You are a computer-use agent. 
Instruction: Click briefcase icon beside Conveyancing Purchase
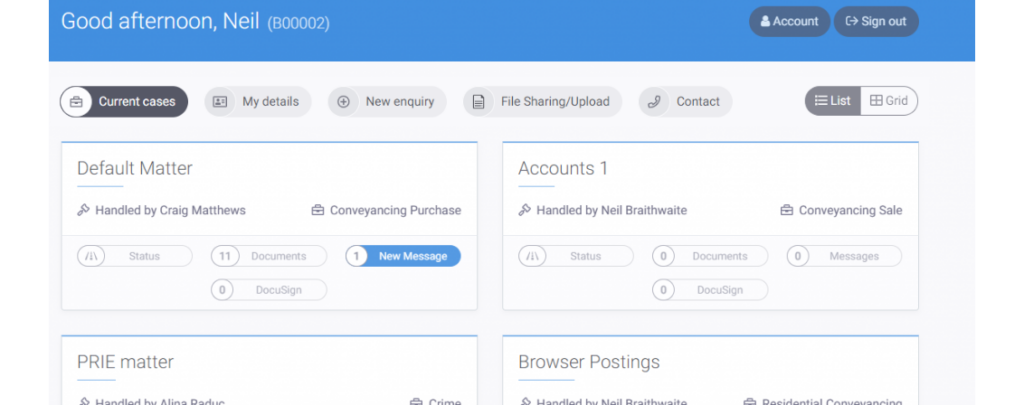318,210
